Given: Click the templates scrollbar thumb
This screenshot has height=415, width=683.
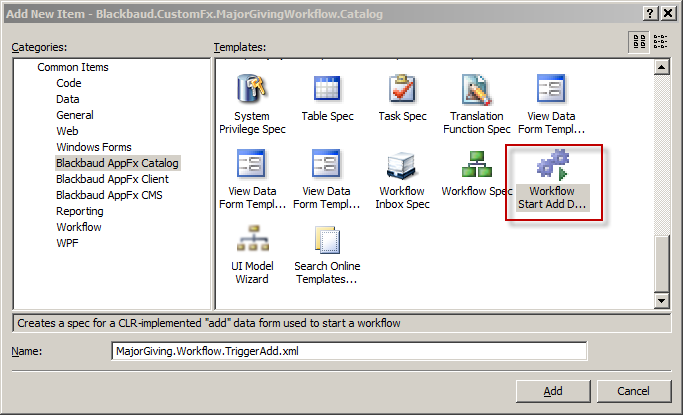Looking at the screenshot, I should point(661,264).
